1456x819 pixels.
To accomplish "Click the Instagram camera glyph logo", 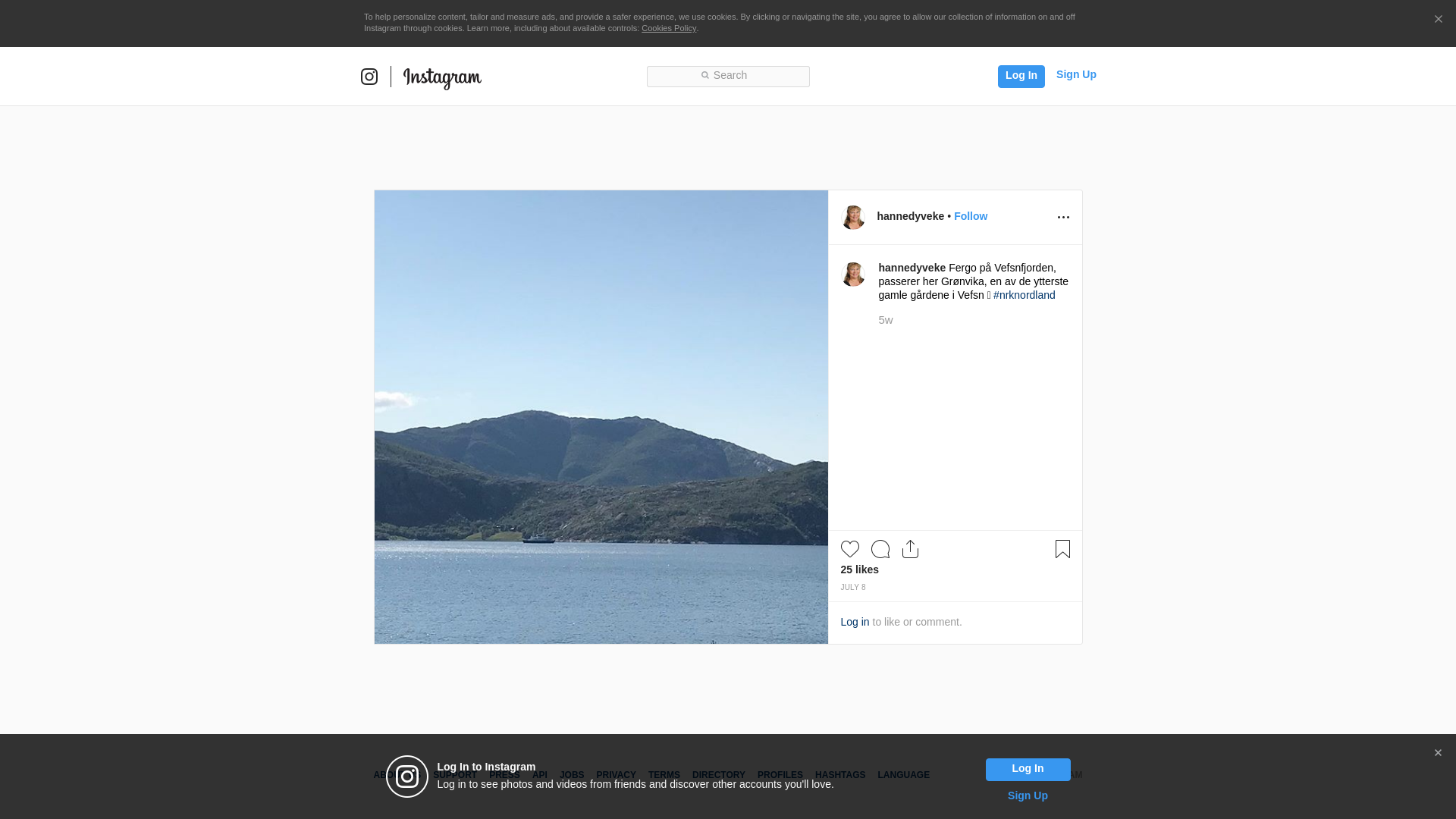I will tap(369, 77).
